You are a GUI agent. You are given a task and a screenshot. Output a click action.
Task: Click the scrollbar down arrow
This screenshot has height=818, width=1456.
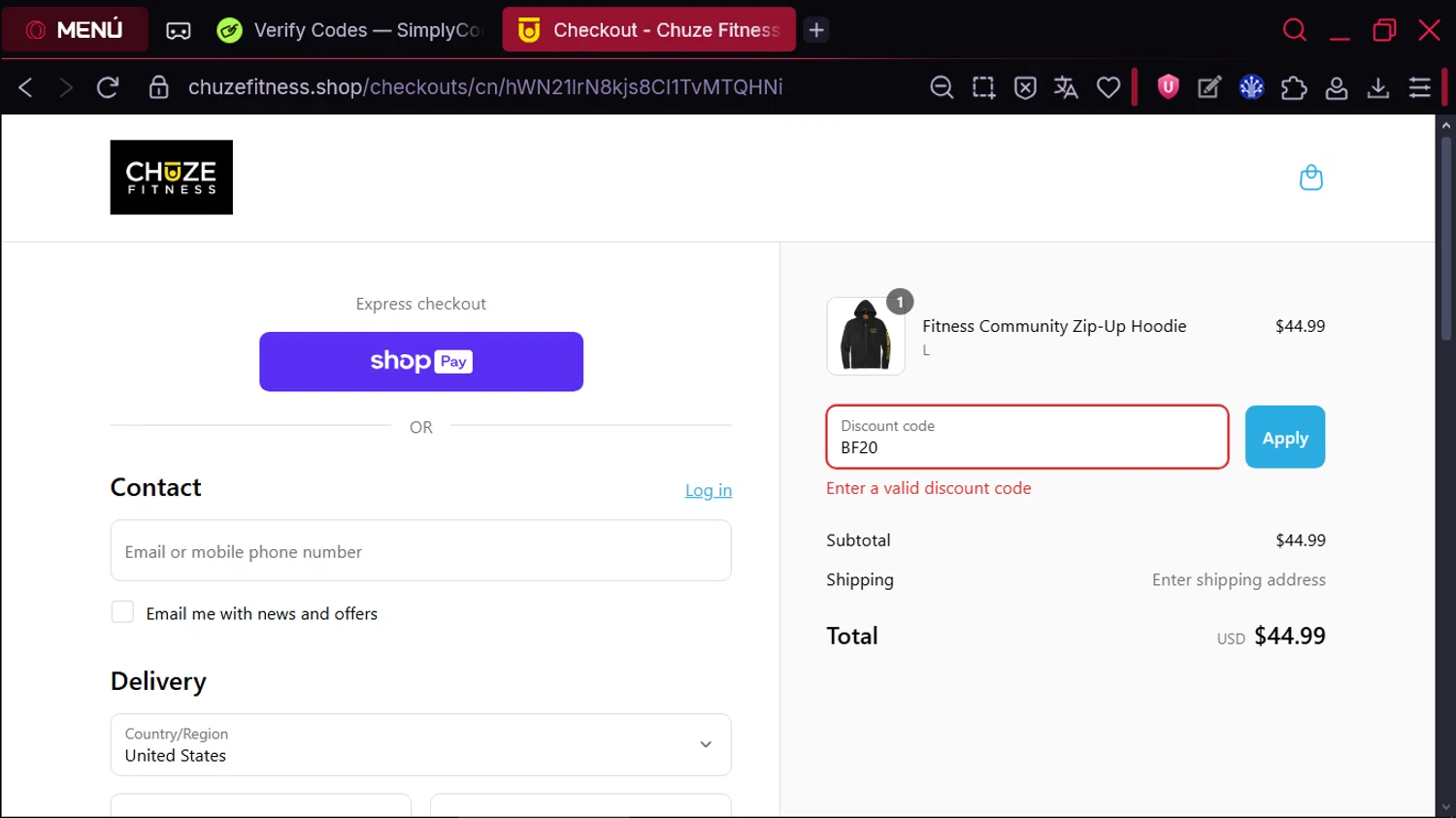click(x=1446, y=807)
